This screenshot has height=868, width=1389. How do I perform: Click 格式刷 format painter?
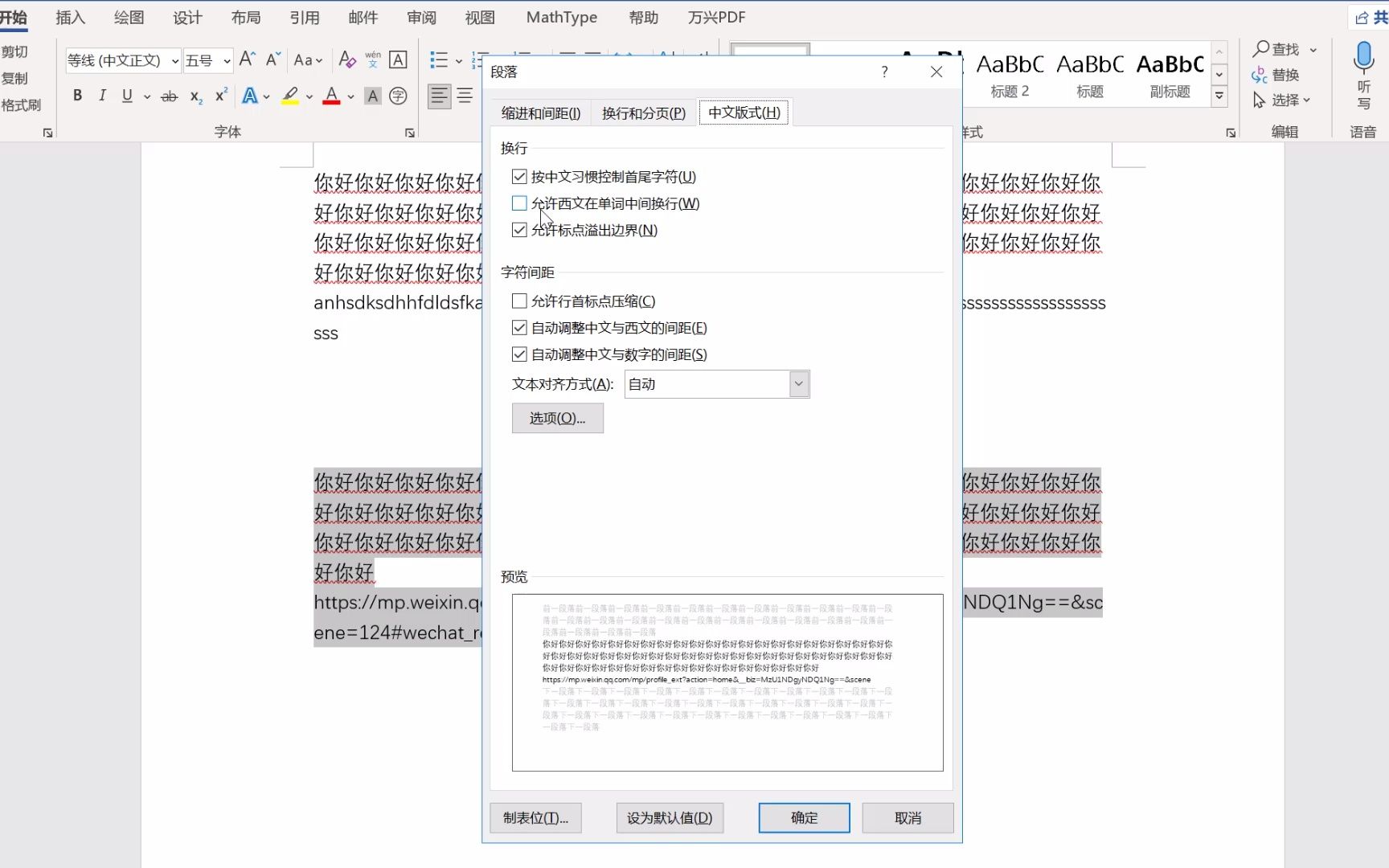pos(21,105)
